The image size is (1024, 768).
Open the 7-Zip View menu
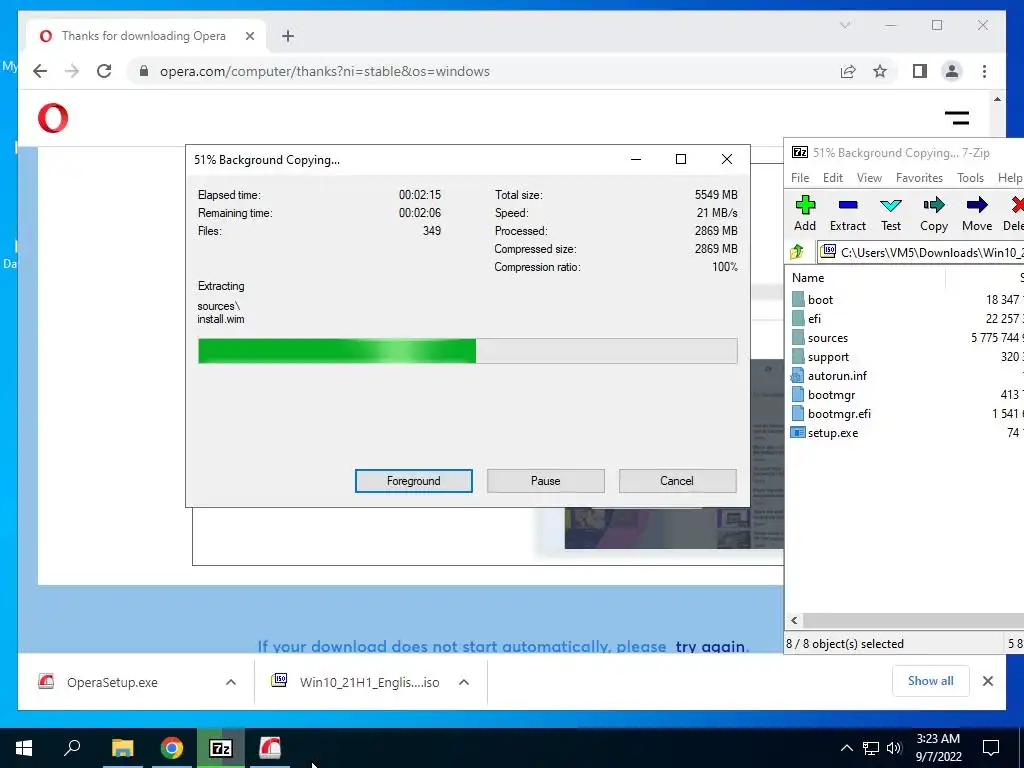pyautogui.click(x=869, y=178)
